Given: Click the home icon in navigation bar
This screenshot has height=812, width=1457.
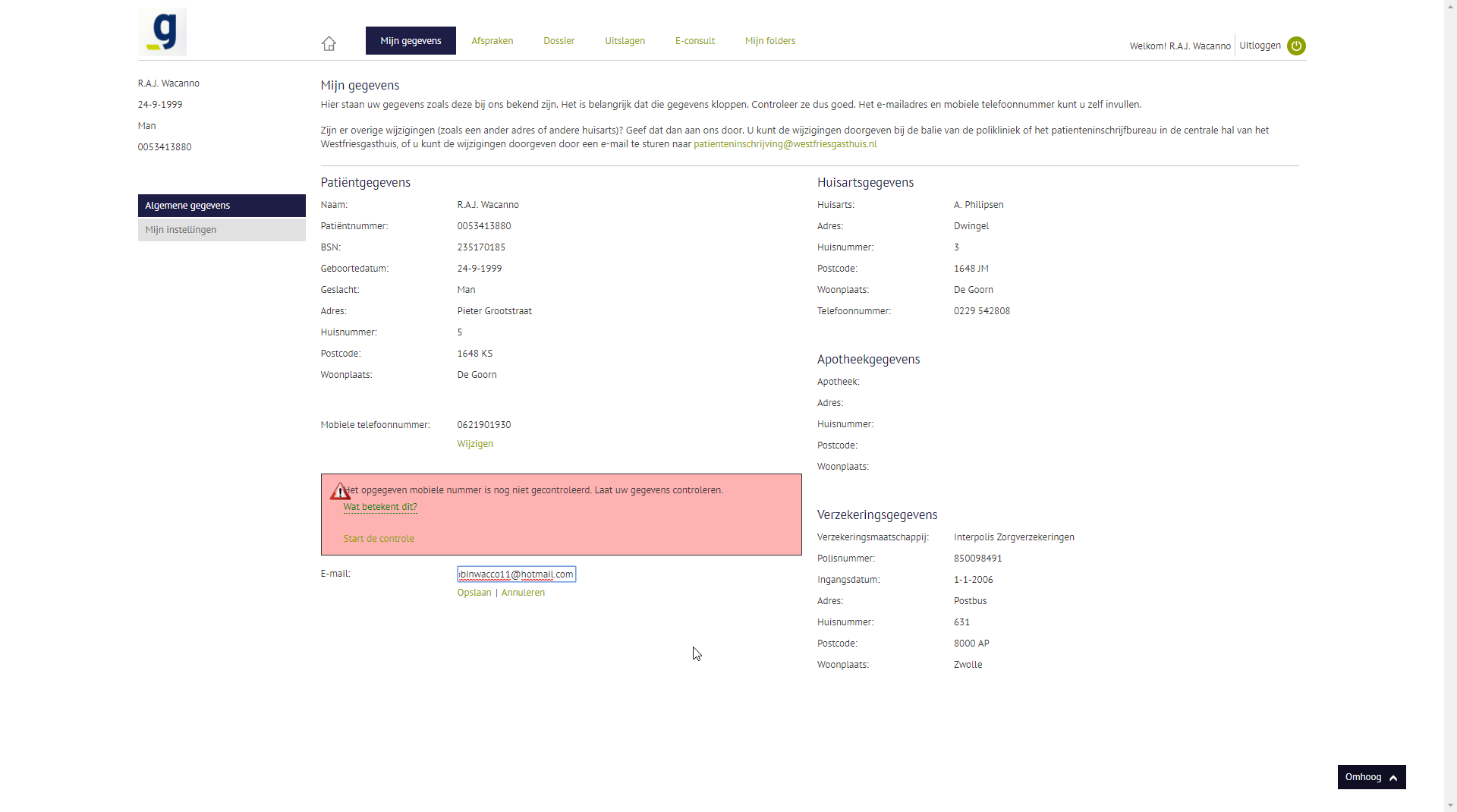Looking at the screenshot, I should pyautogui.click(x=329, y=43).
